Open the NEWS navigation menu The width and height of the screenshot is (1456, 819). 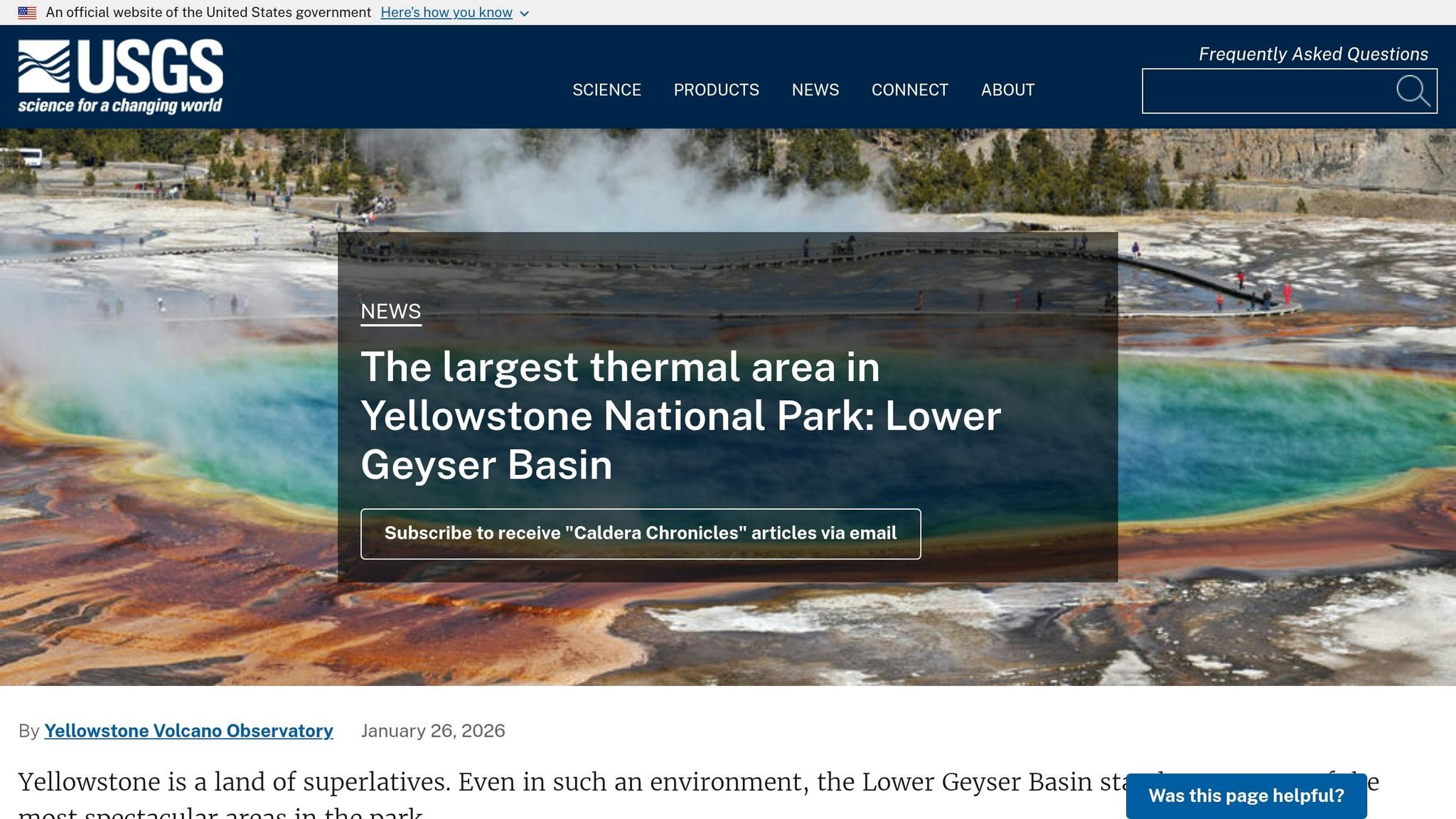tap(815, 90)
